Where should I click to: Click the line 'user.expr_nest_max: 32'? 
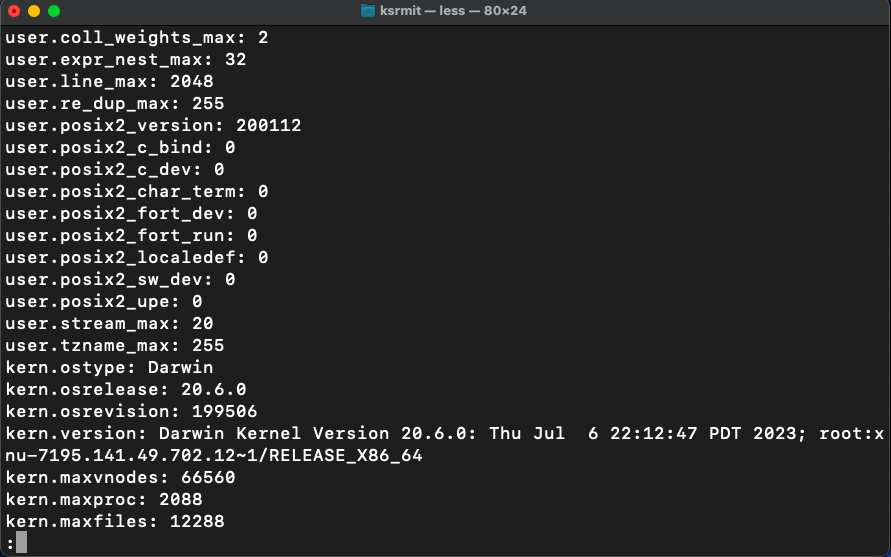click(x=126, y=60)
